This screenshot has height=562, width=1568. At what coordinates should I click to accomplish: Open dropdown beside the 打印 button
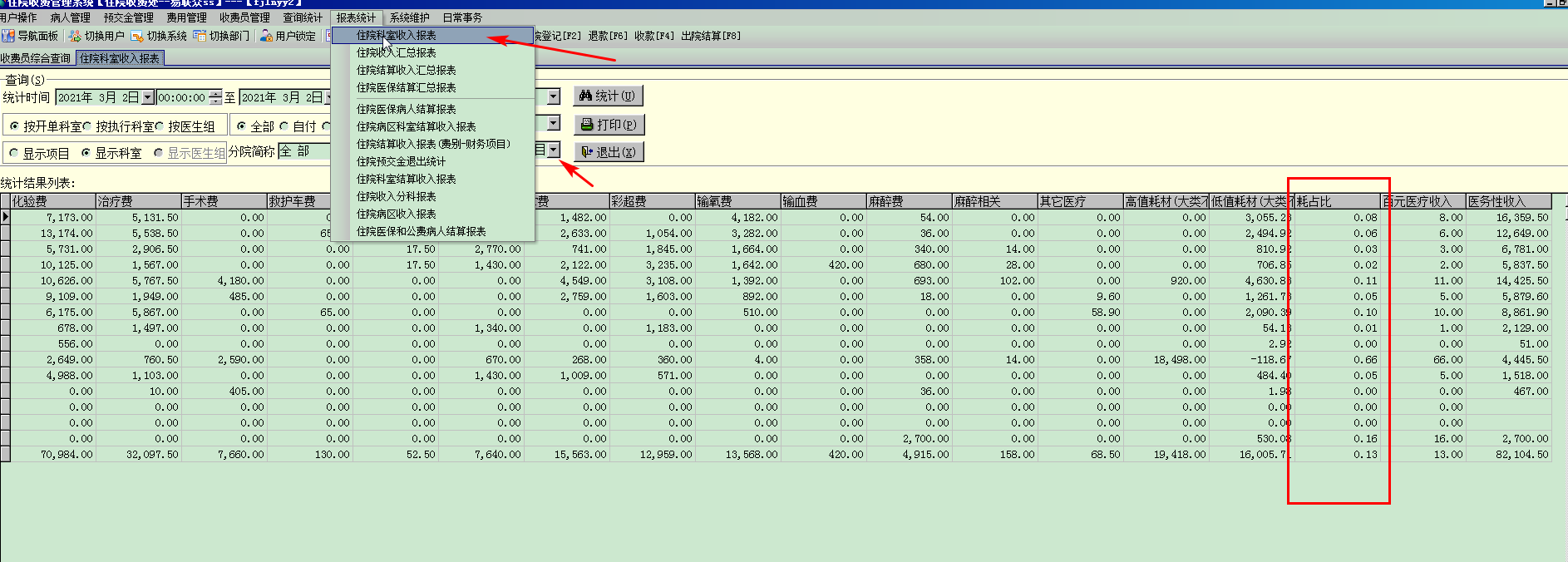554,124
